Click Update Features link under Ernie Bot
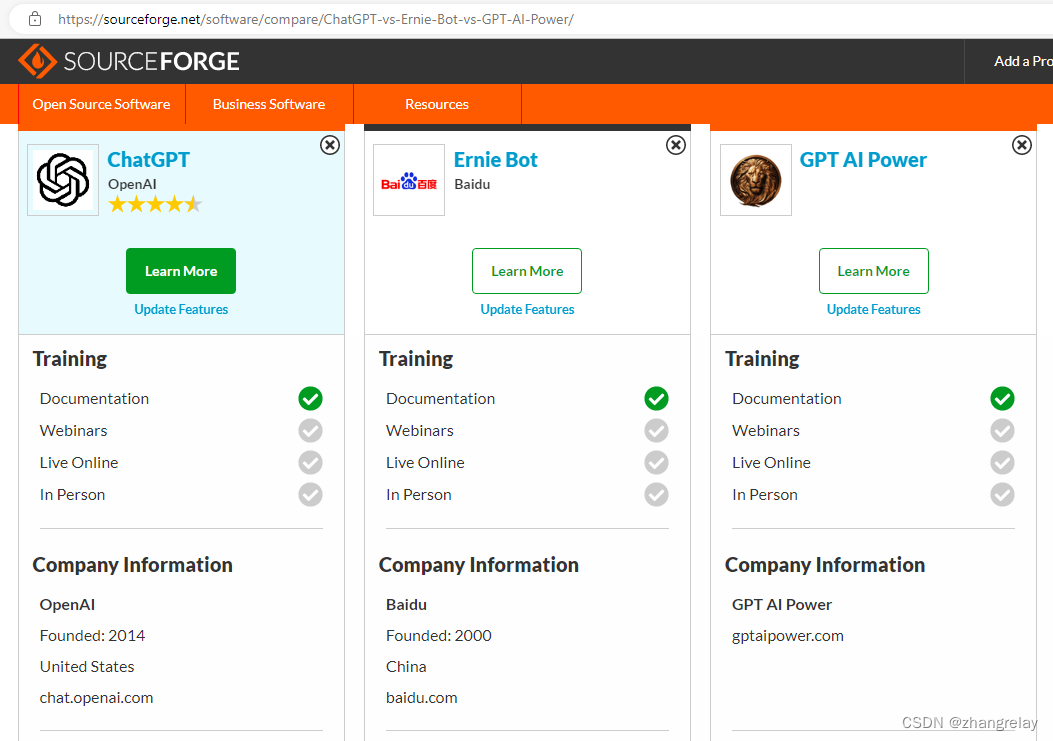The image size is (1053, 741). [527, 309]
